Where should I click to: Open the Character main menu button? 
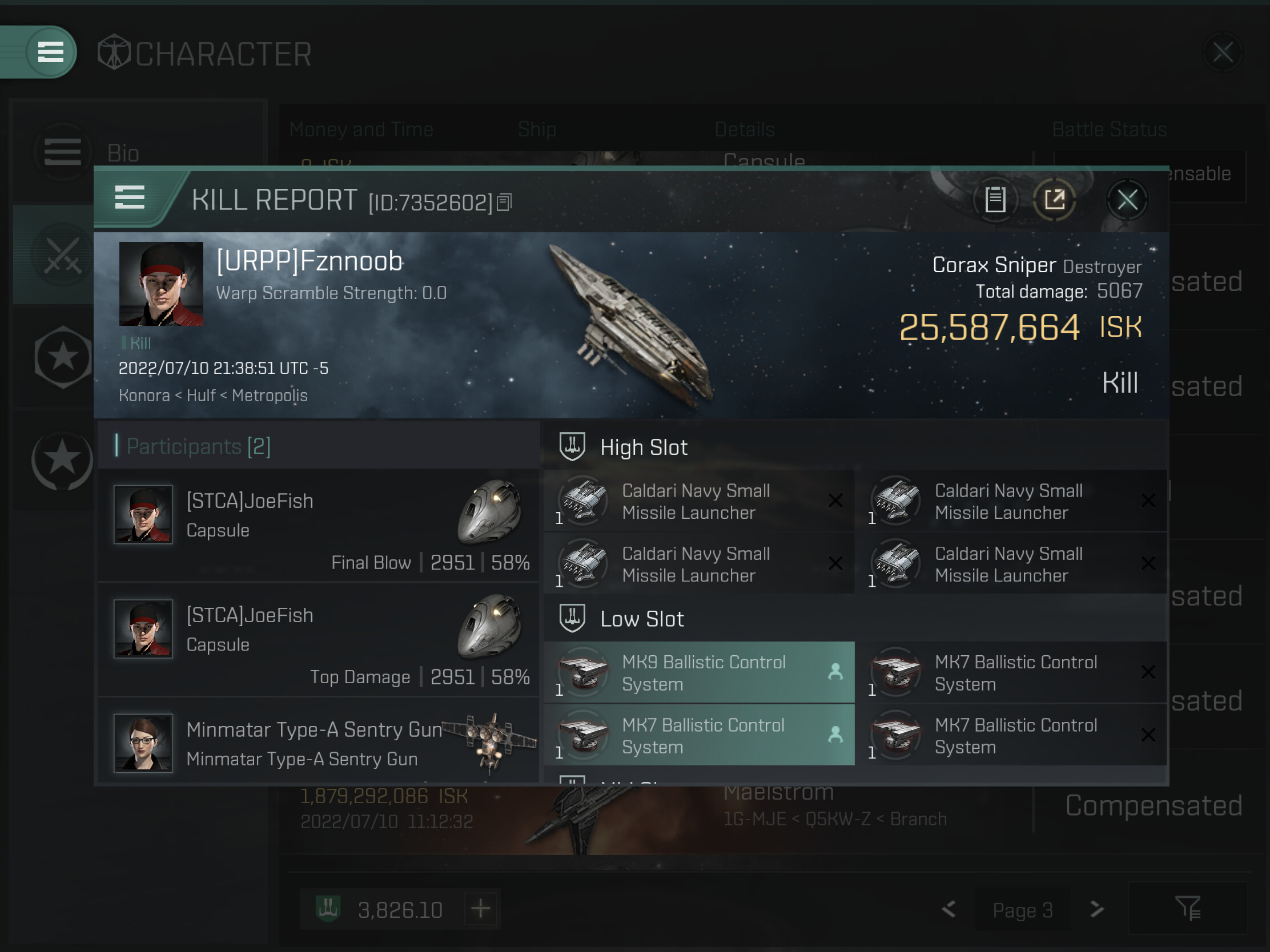50,52
